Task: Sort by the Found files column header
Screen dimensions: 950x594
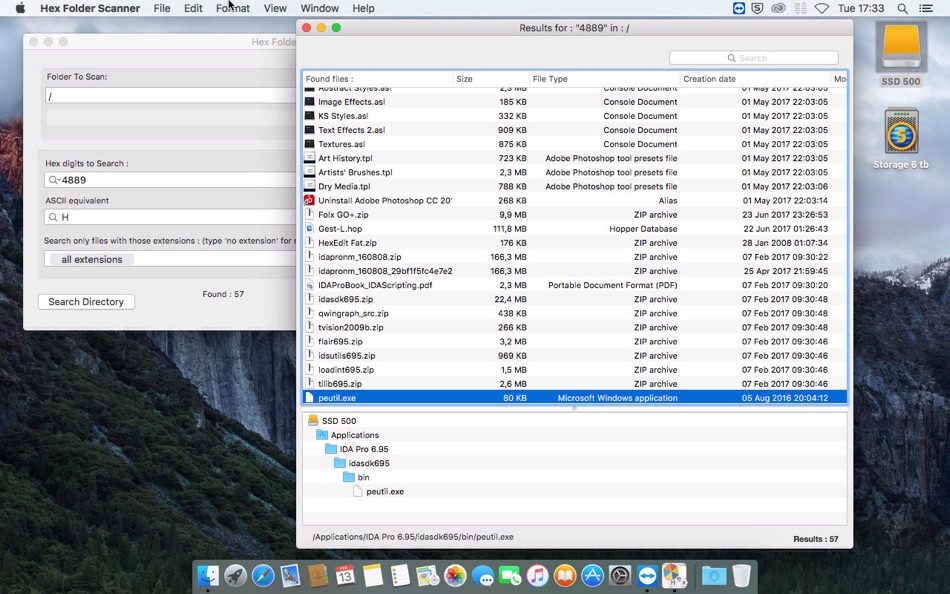Action: tap(377, 79)
